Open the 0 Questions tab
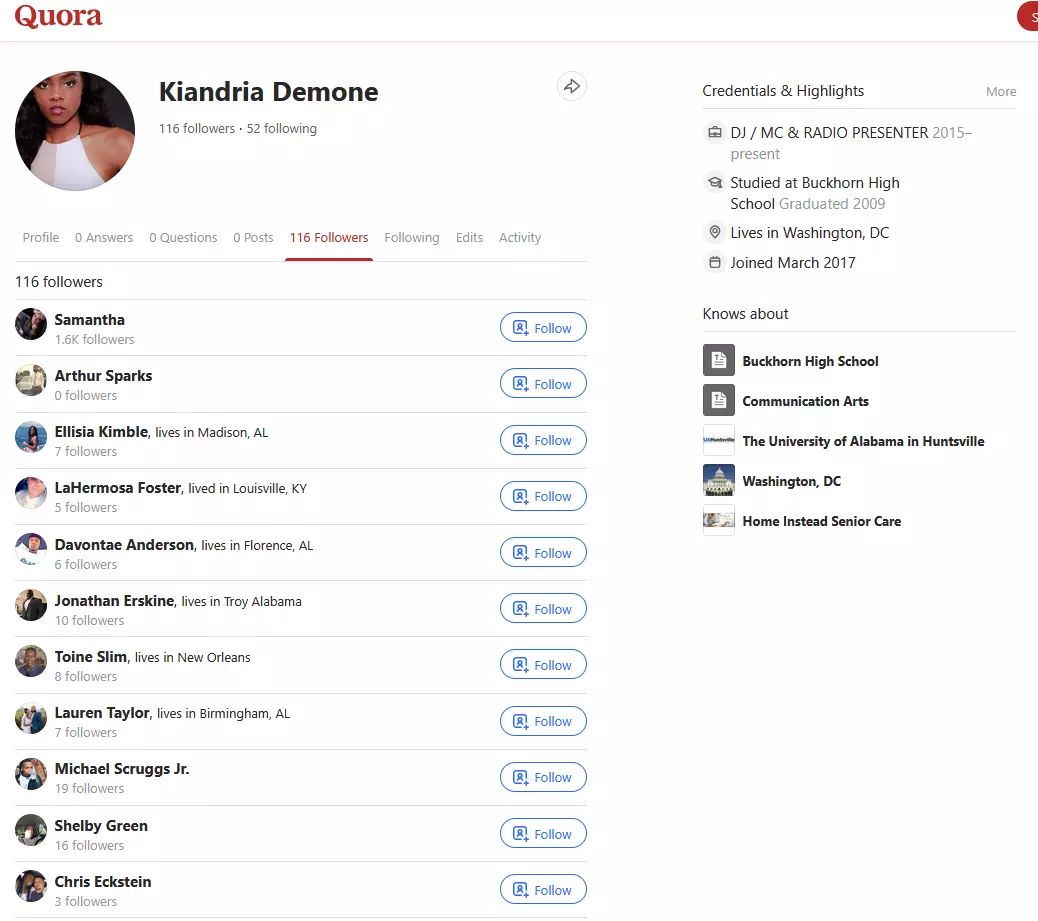1038x921 pixels. pos(183,238)
